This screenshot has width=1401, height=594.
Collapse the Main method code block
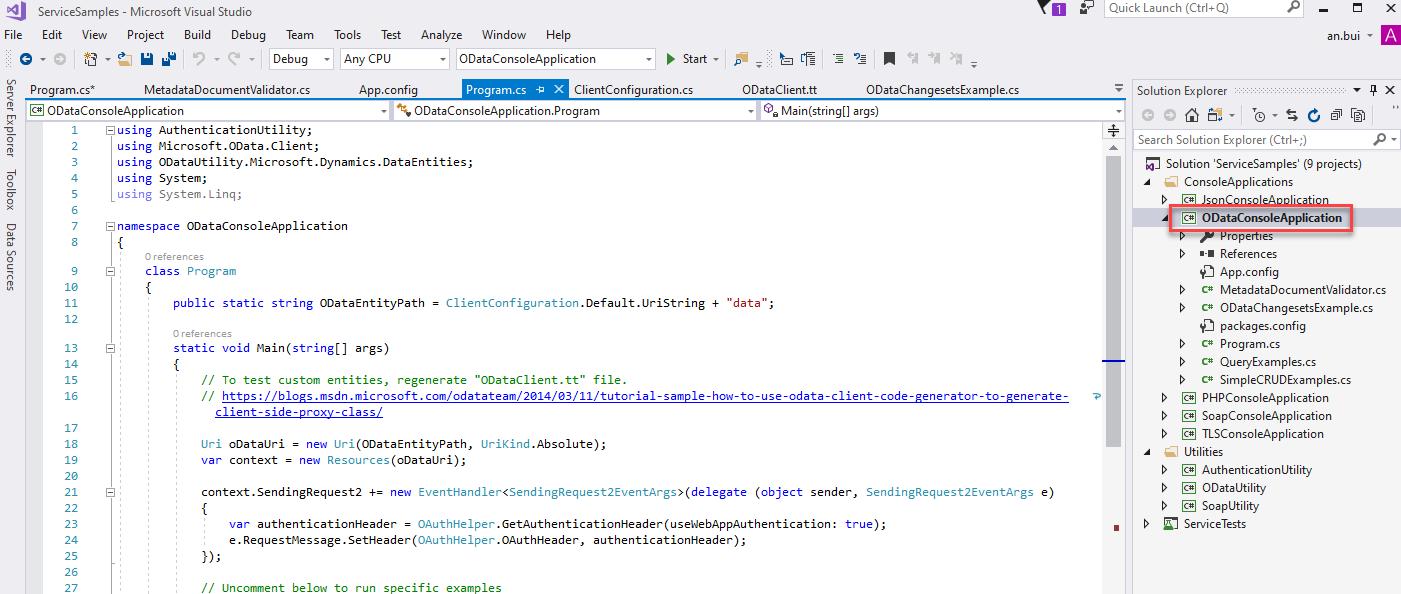click(110, 348)
